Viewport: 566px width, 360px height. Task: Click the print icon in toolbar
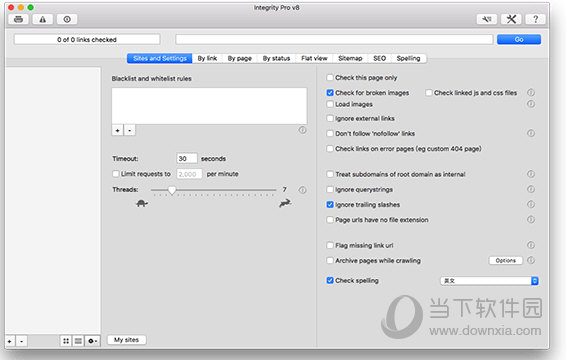coord(18,19)
